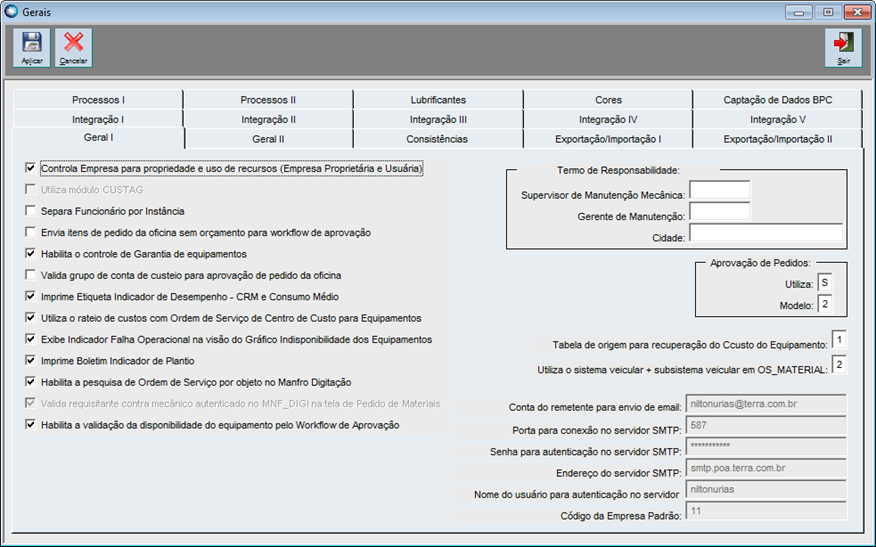The width and height of the screenshot is (876, 547).
Task: Select the Integração IV tab
Action: pyautogui.click(x=608, y=119)
